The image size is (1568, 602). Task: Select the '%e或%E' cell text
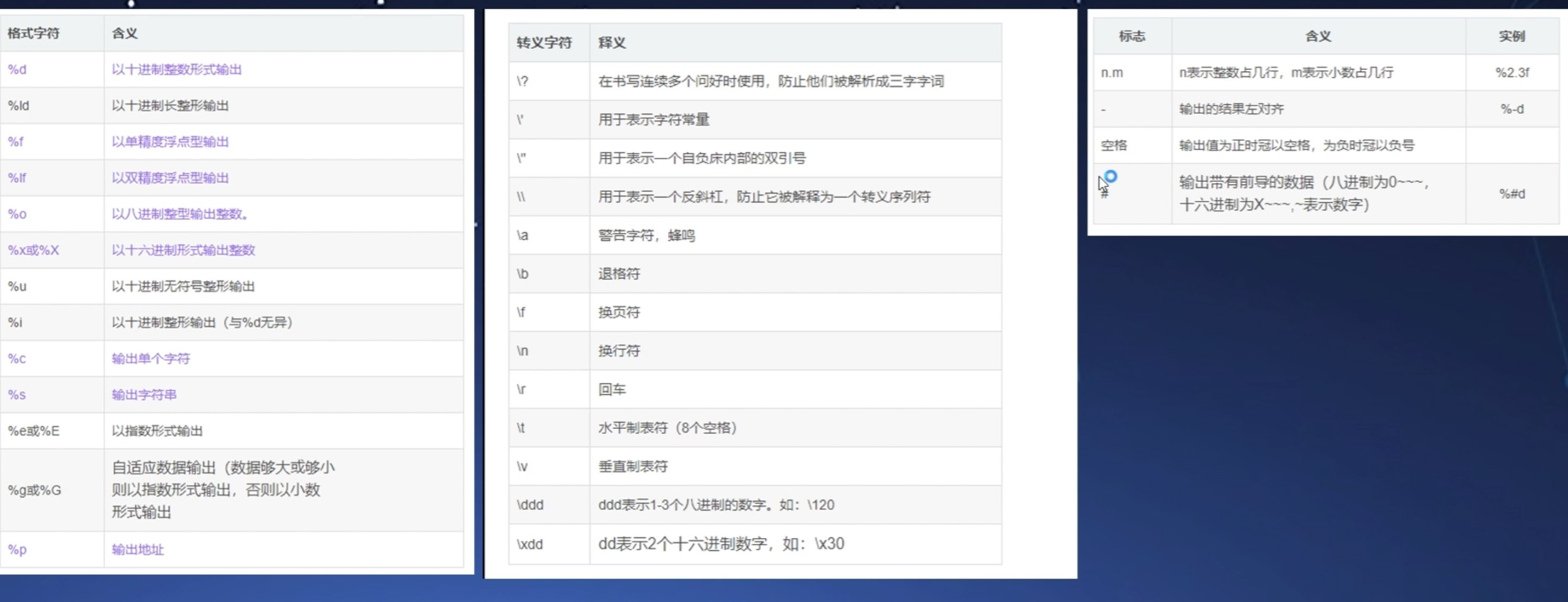coord(33,431)
